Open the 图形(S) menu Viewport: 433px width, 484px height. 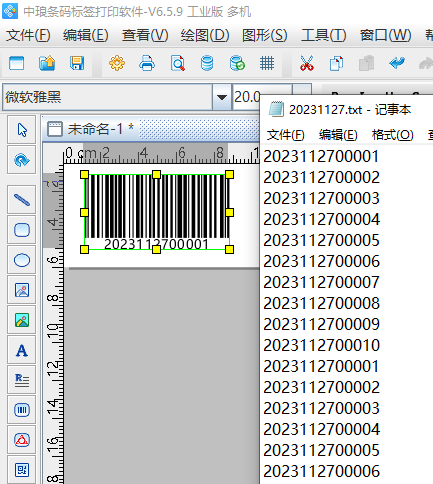(265, 35)
